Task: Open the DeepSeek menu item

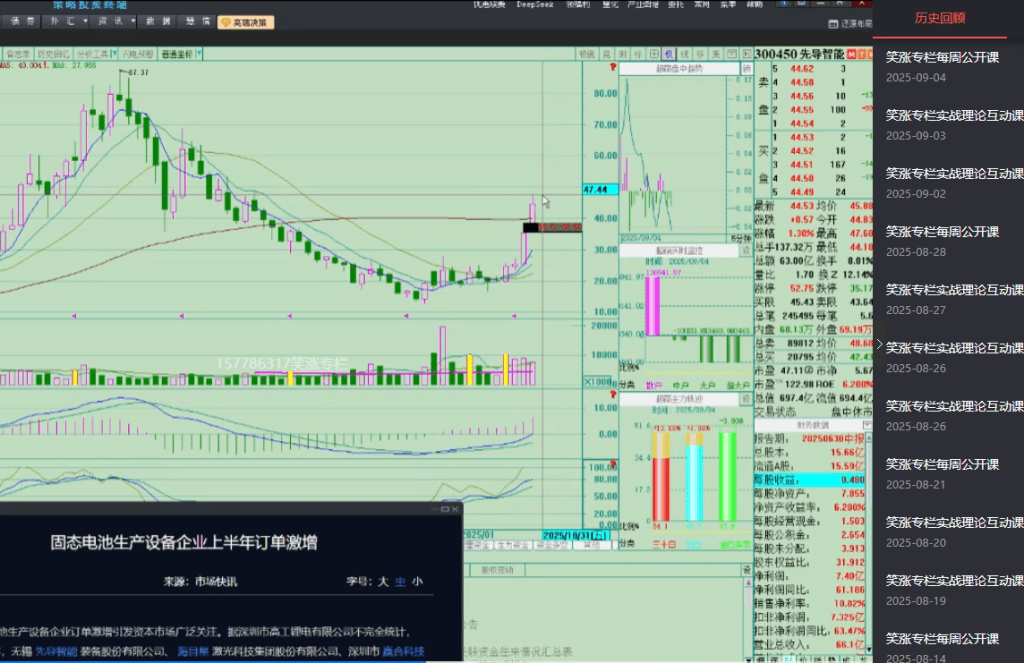Action: (x=535, y=5)
